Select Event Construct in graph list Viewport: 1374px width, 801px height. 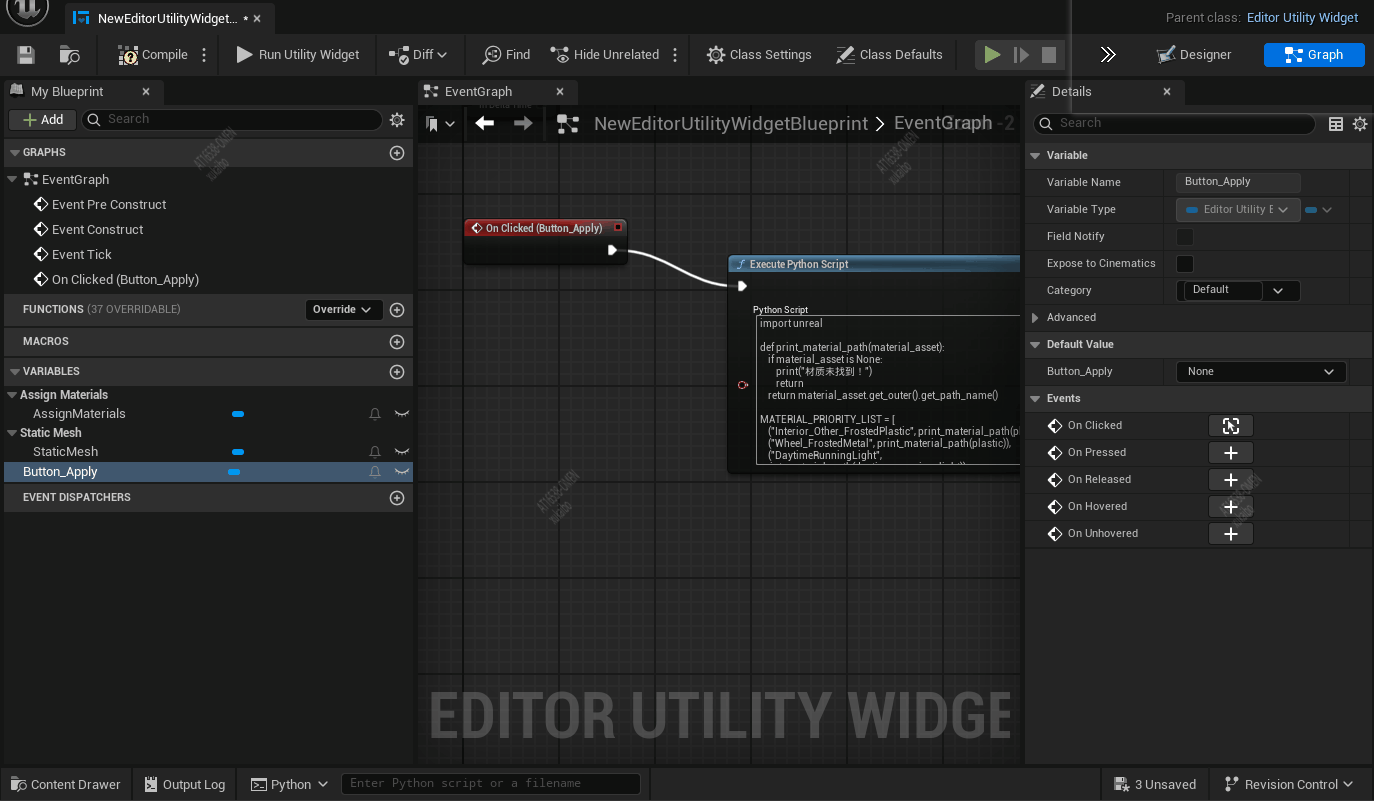tap(97, 229)
